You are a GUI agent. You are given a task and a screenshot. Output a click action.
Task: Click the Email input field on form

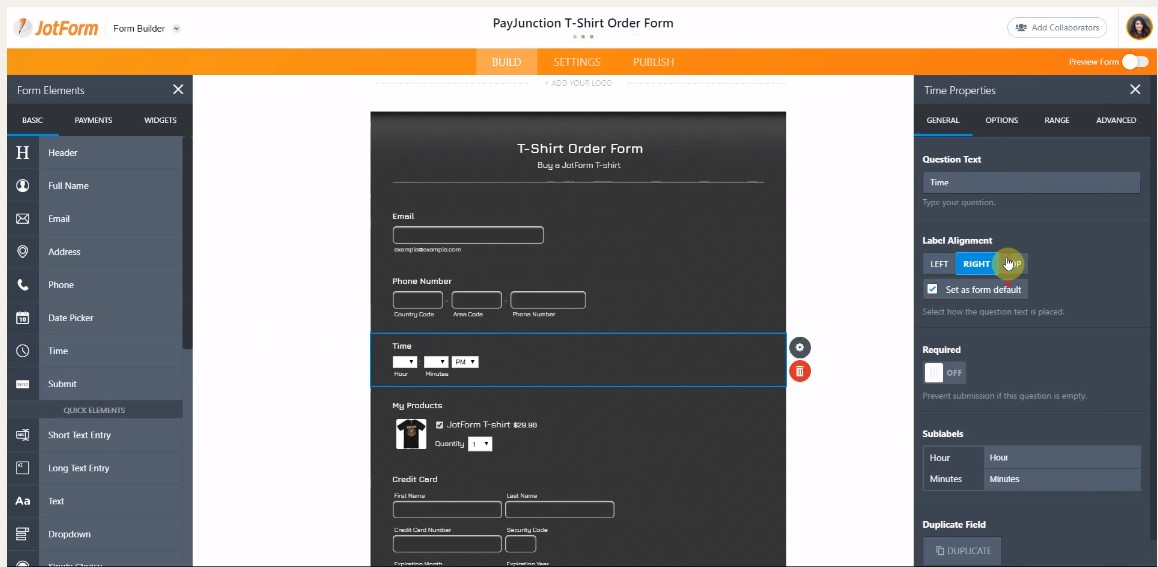(x=468, y=236)
